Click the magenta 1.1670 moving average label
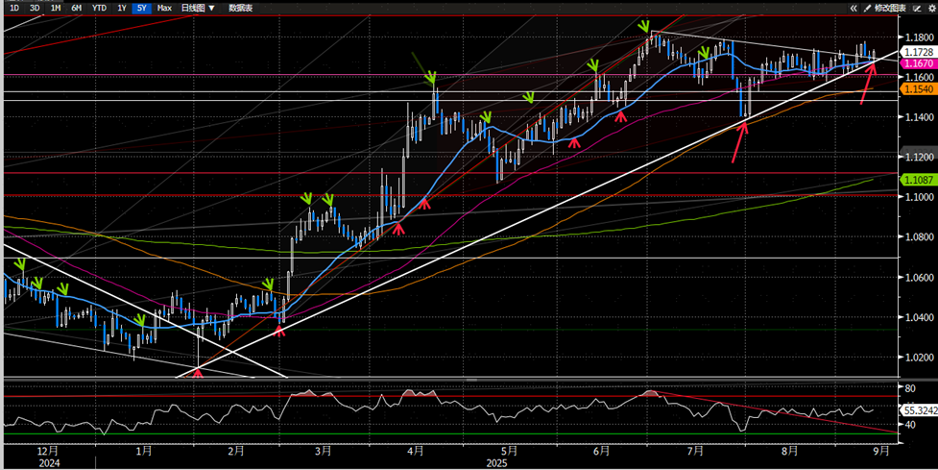Viewport: 938px width, 470px height. (918, 63)
